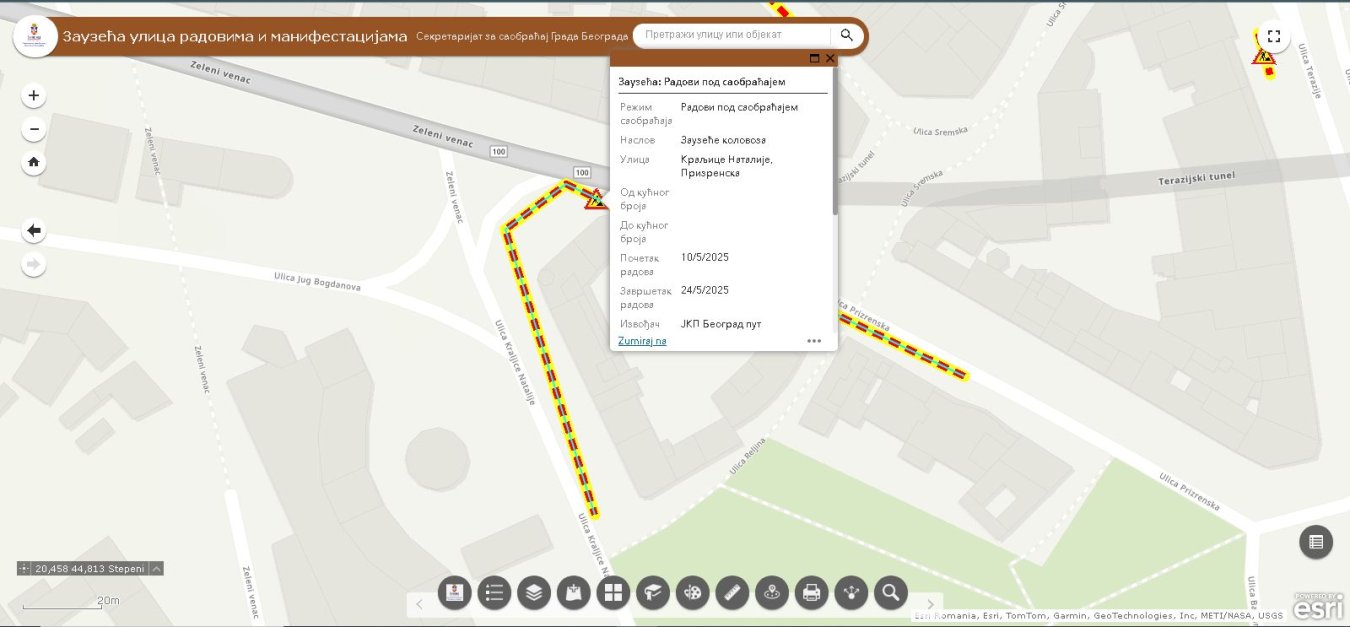Go to the next map extent
This screenshot has width=1350, height=627.
pos(34,264)
